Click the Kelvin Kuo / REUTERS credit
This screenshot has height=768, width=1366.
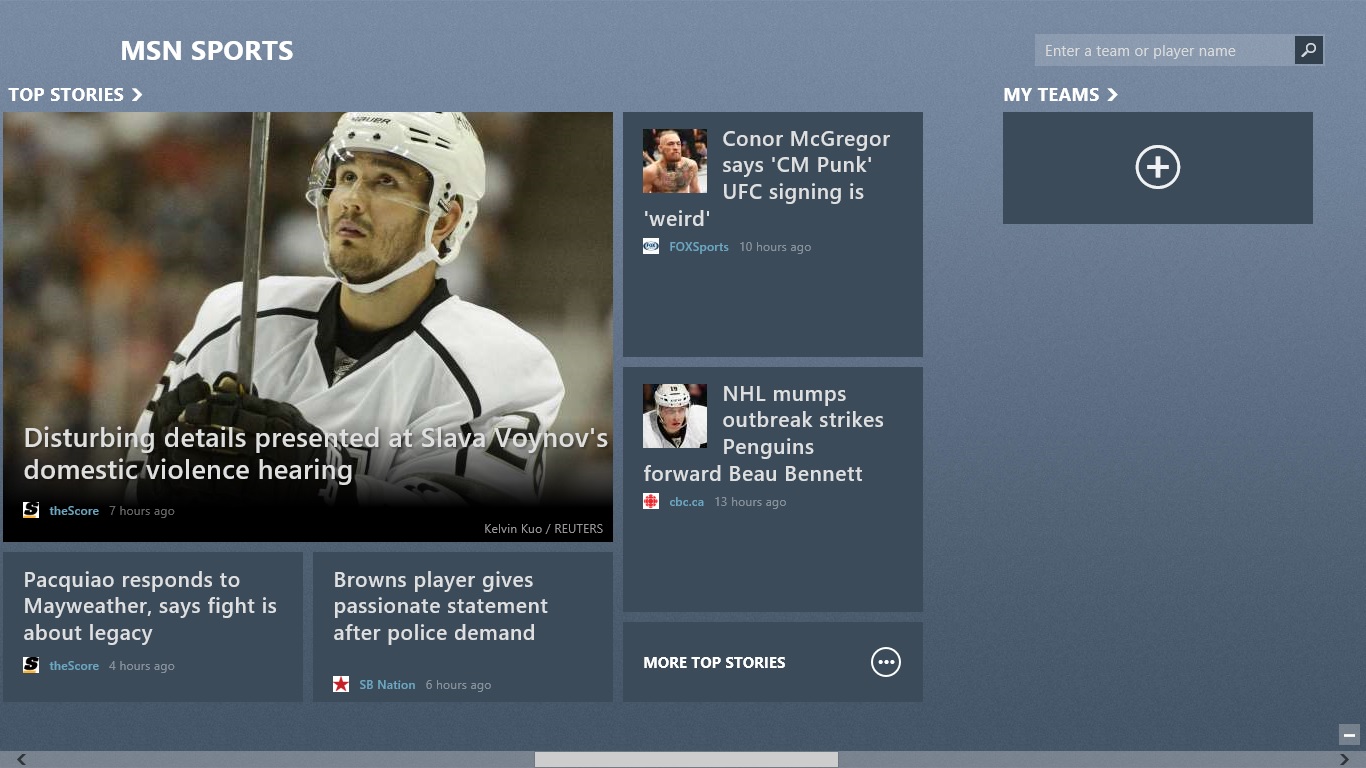(544, 528)
